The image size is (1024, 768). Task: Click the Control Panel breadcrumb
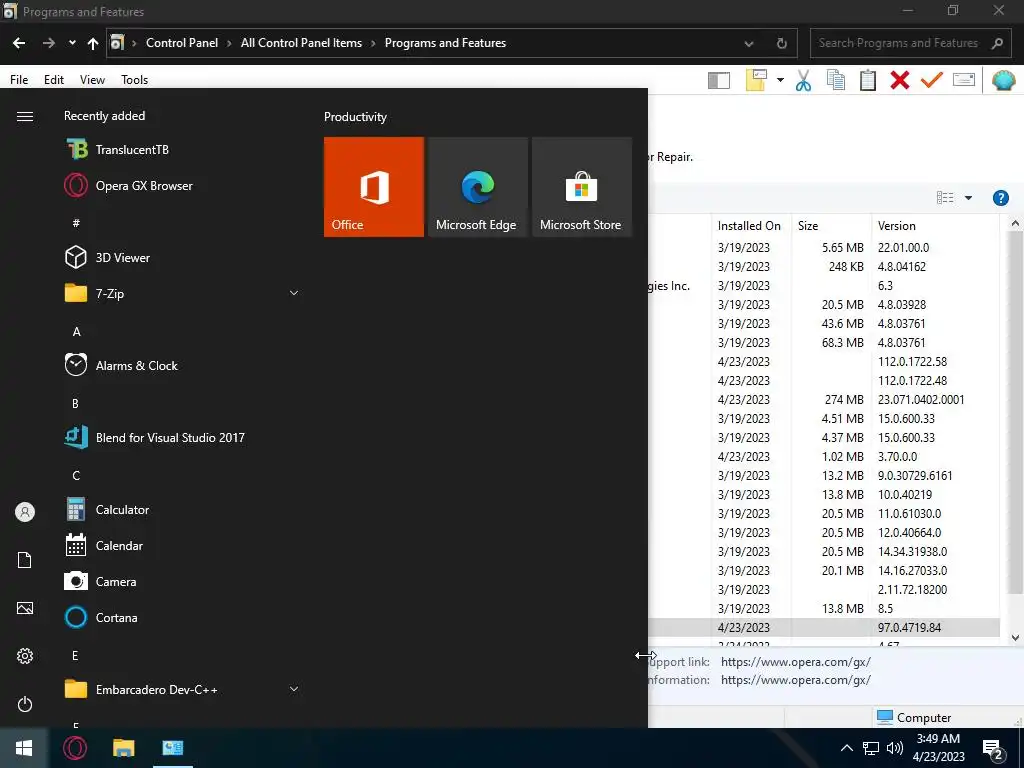click(182, 42)
